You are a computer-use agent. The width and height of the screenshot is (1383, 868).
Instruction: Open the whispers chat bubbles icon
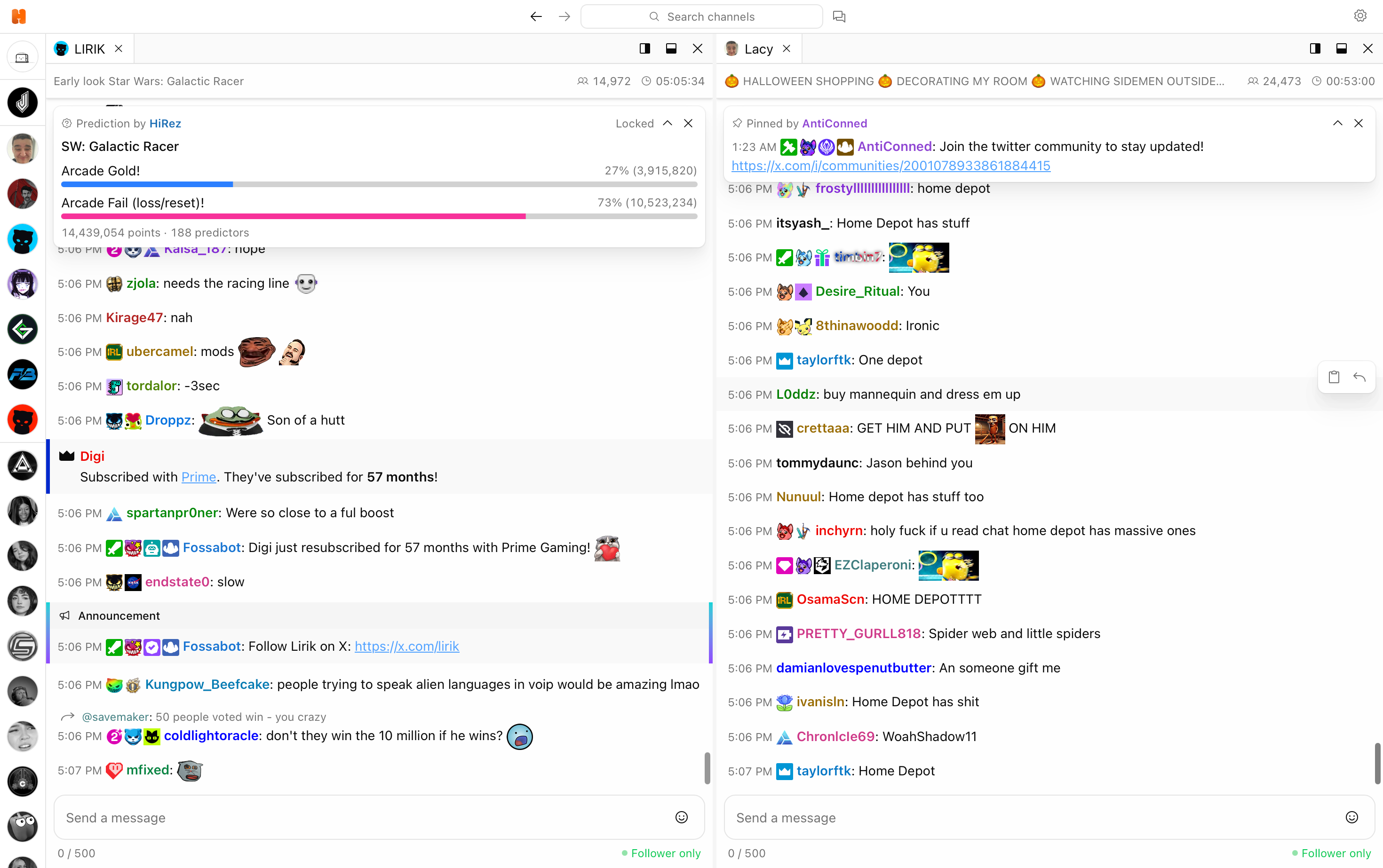839,16
